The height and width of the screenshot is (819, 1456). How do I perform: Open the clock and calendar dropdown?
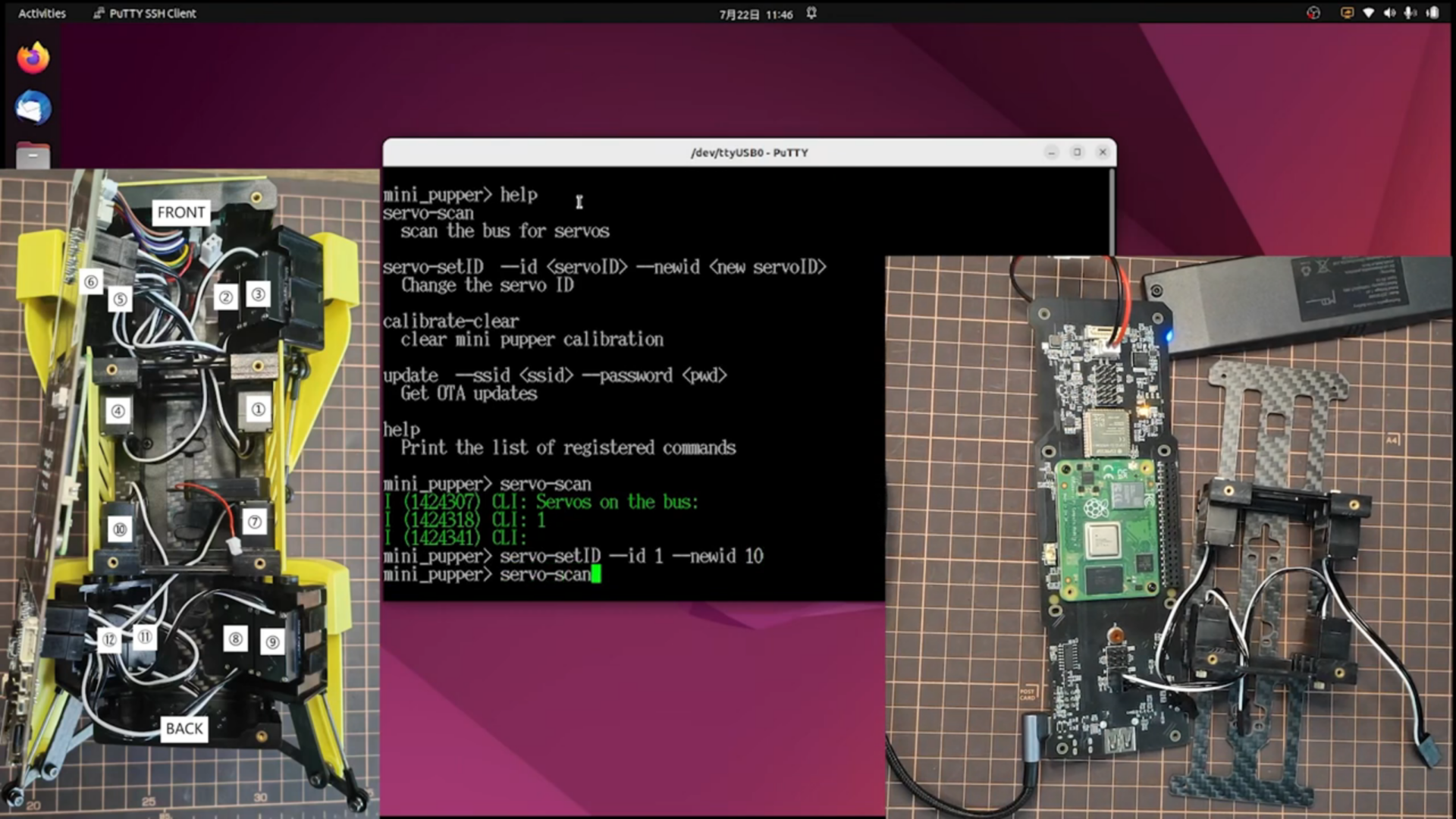755,14
